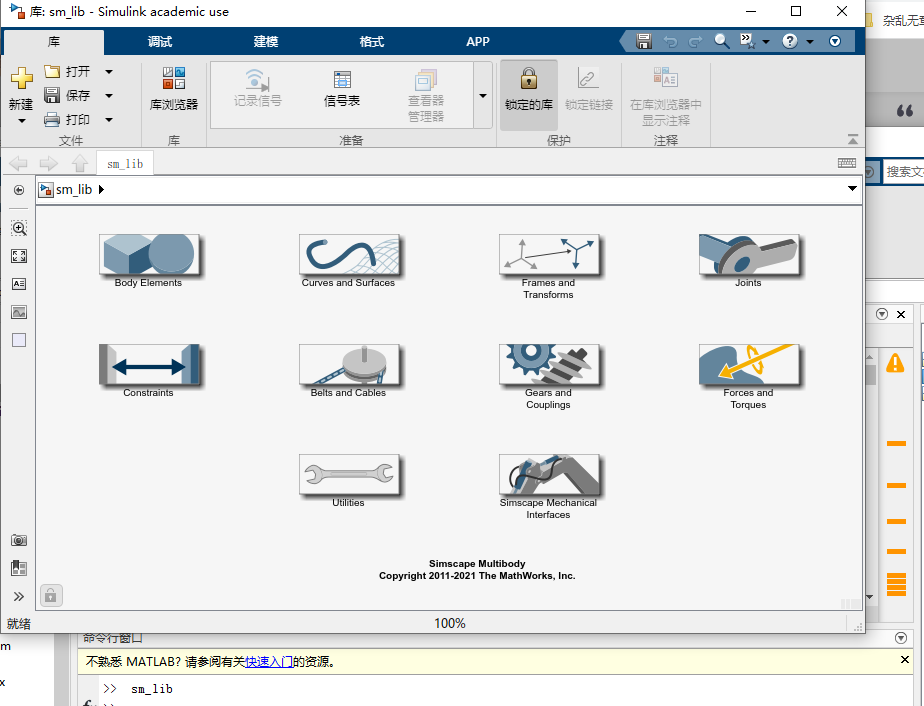
Task: Click the help question mark icon
Action: (x=790, y=41)
